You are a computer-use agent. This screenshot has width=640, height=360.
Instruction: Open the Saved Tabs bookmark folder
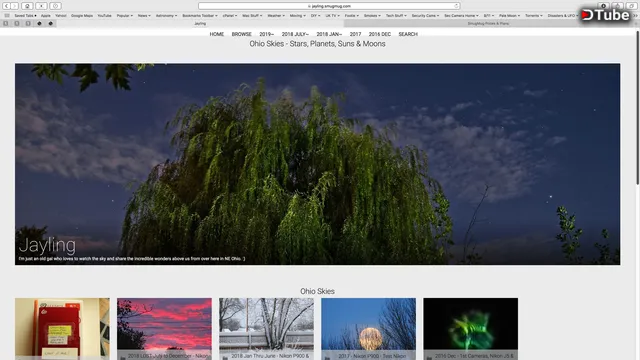click(x=25, y=16)
